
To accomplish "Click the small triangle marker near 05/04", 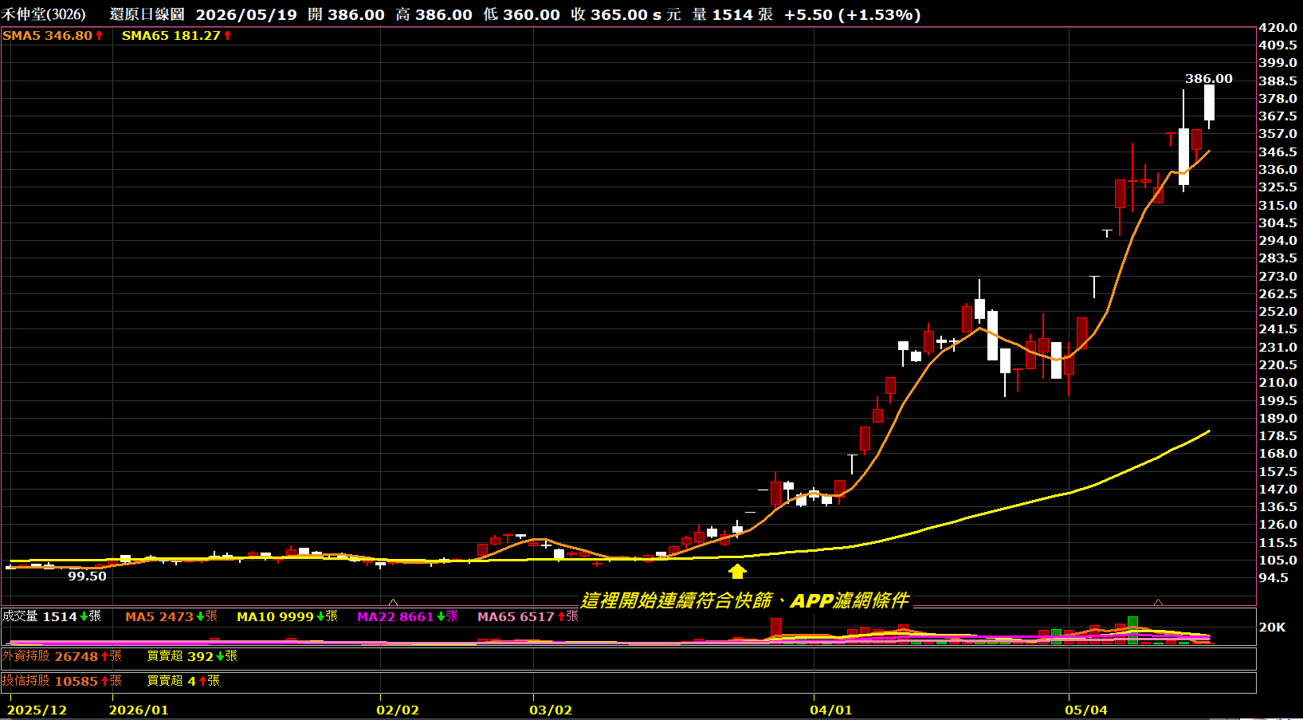I will point(1158,602).
